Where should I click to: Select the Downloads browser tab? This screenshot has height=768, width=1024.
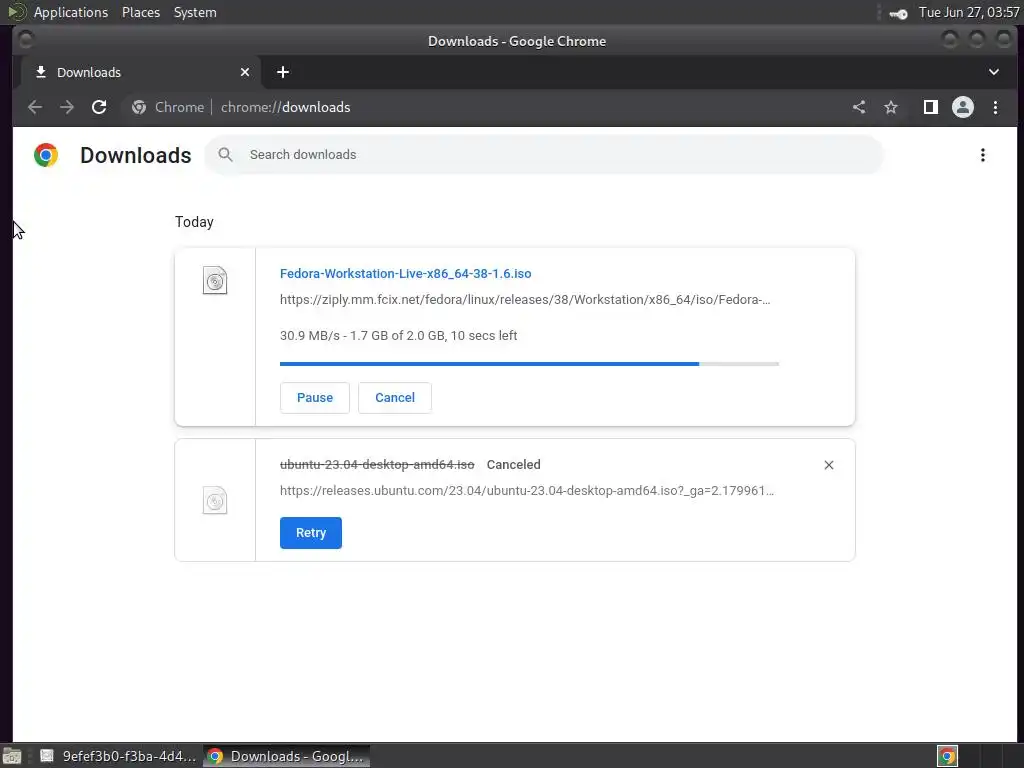141,72
